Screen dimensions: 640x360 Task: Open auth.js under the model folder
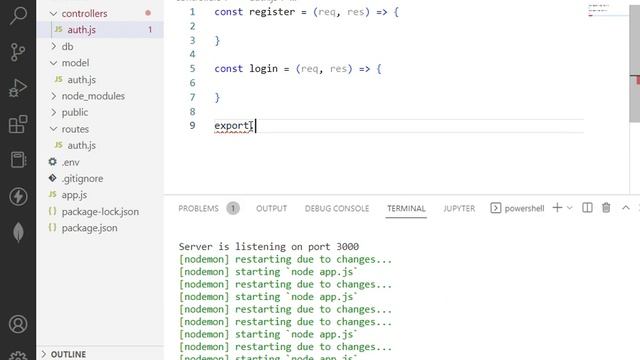tap(100, 80)
